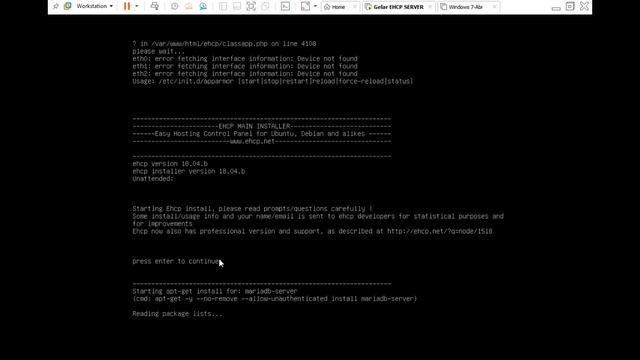Close the Gelar EHCP SERVER tab

[430, 7]
